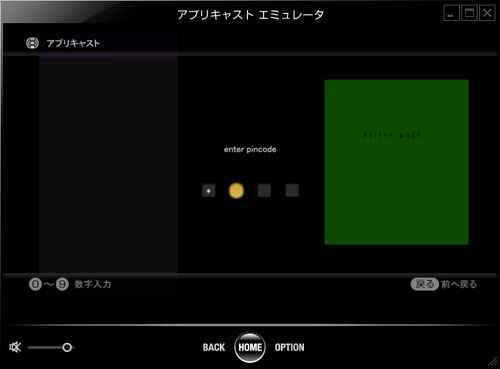Screen dimensions: 500x369
Task: Select the fourth empty pincode box
Action: [x=292, y=191]
